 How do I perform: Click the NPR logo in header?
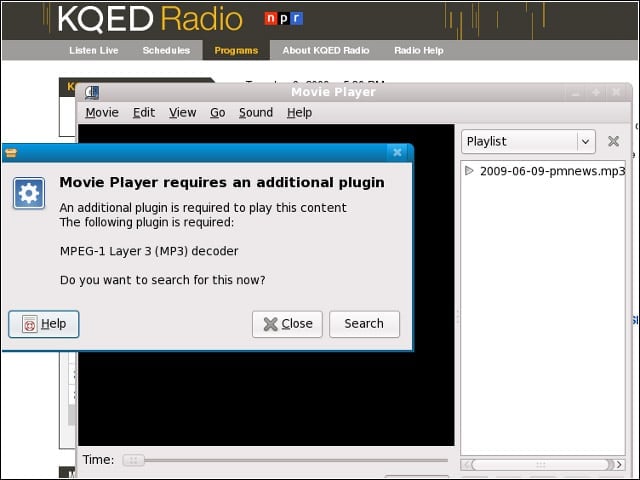(x=284, y=18)
